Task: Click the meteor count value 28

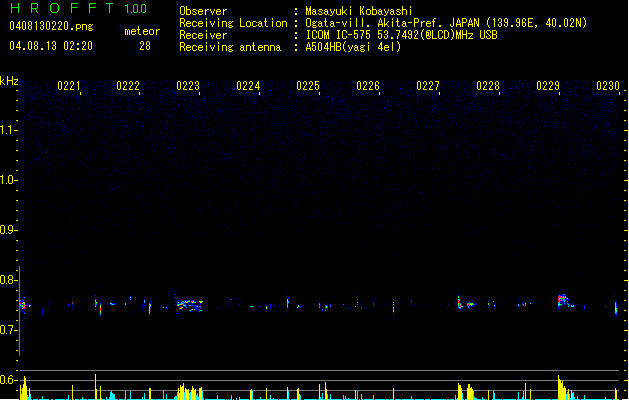Action: [145, 46]
